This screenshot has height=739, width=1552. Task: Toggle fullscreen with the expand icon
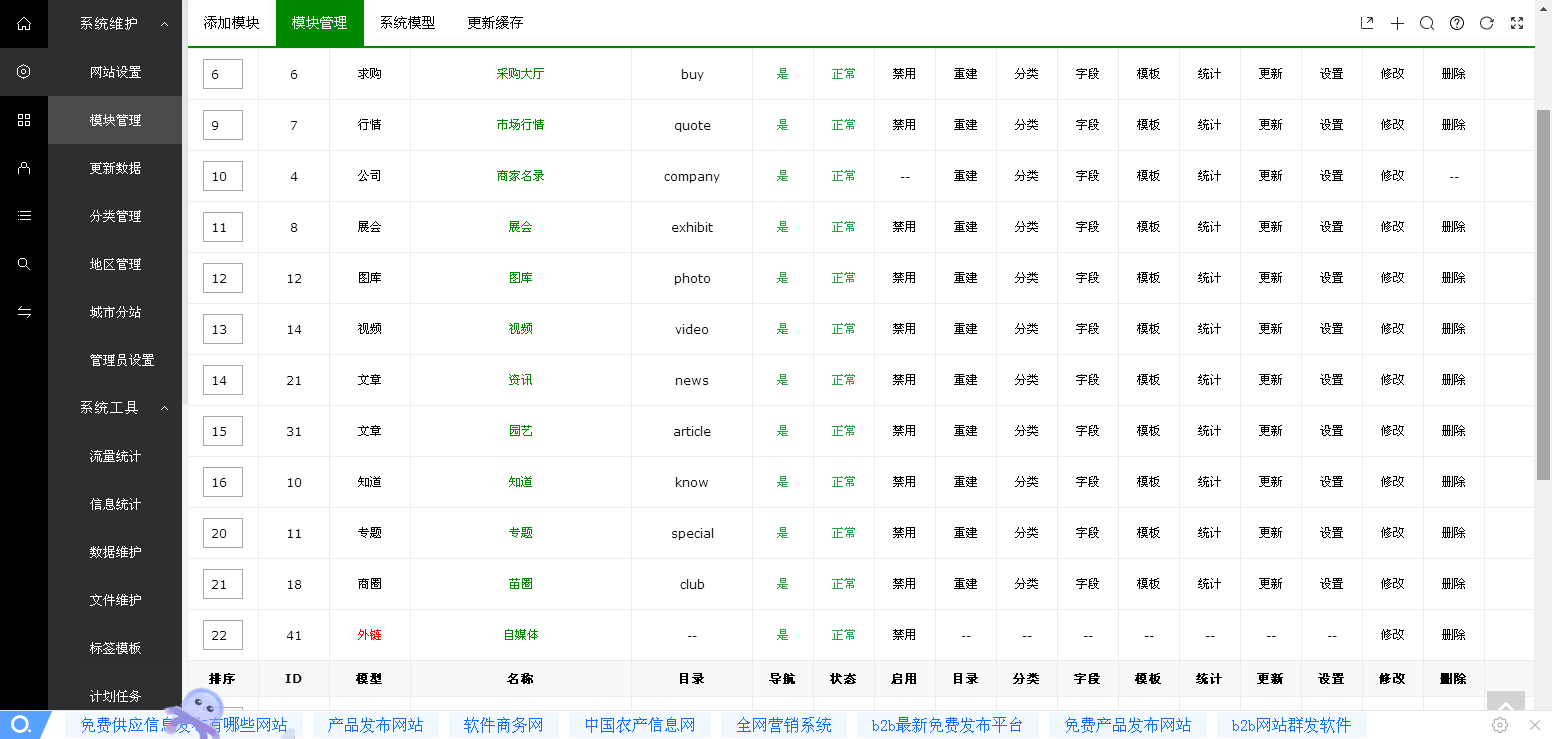1517,23
